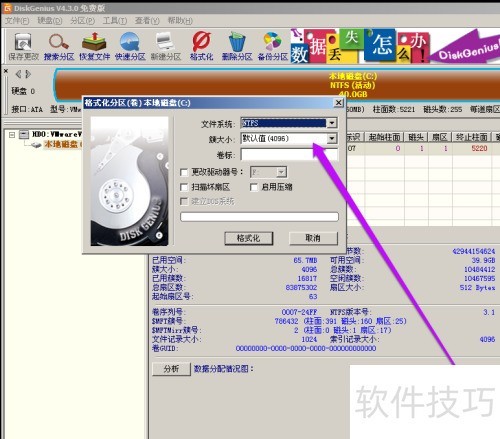This screenshot has width=500, height=439.
Task: Click the 保存更改 save changes toolbar icon
Action: coord(23,47)
